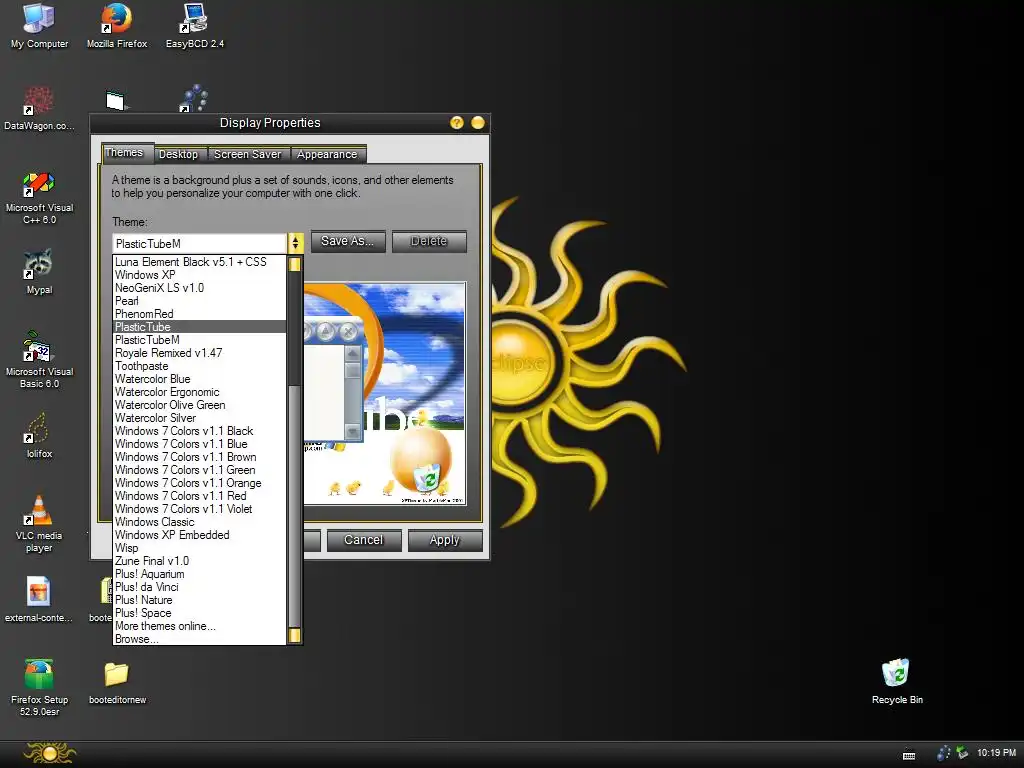Screen dimensions: 1024x768
Task: Select PlasticTubeM in the theme list
Action: tap(199, 340)
